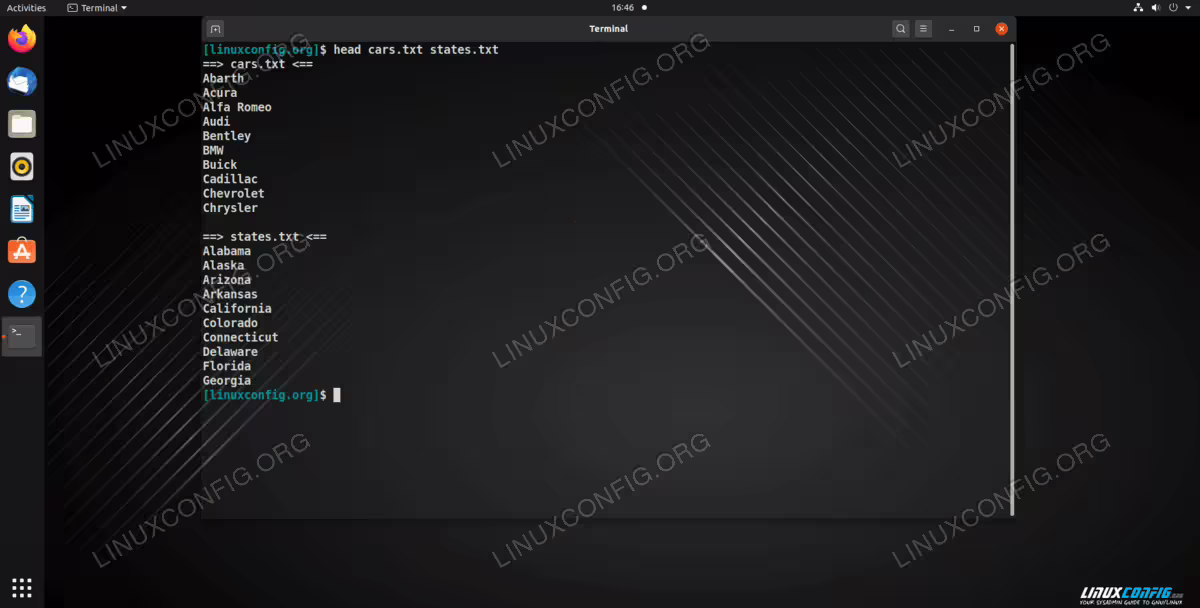The image size is (1200, 608).
Task: Open the Activities overview
Action: coord(26,7)
